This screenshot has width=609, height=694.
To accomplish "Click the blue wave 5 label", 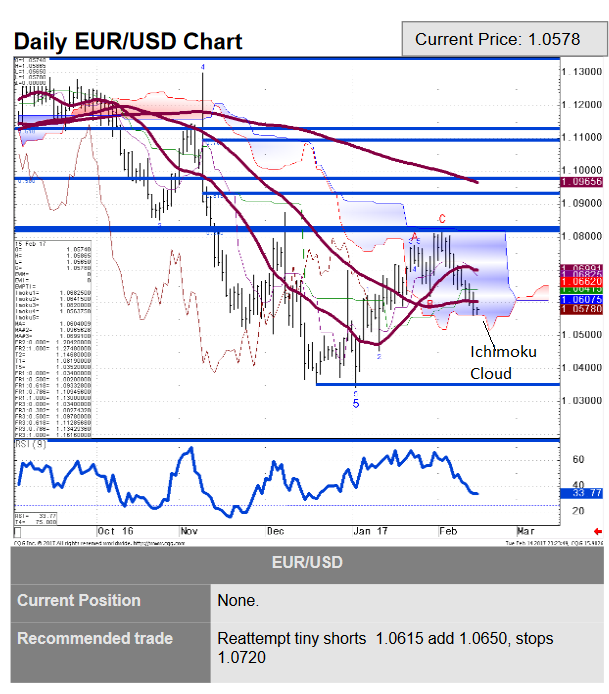I will click(x=356, y=403).
